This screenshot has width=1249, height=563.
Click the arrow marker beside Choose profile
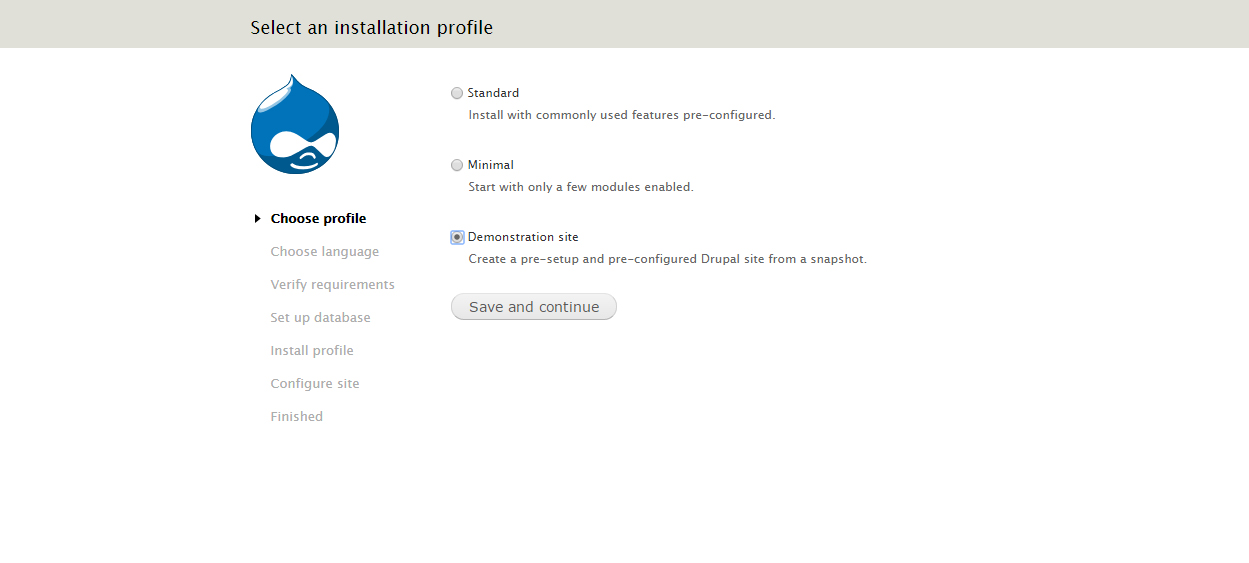pyautogui.click(x=258, y=218)
